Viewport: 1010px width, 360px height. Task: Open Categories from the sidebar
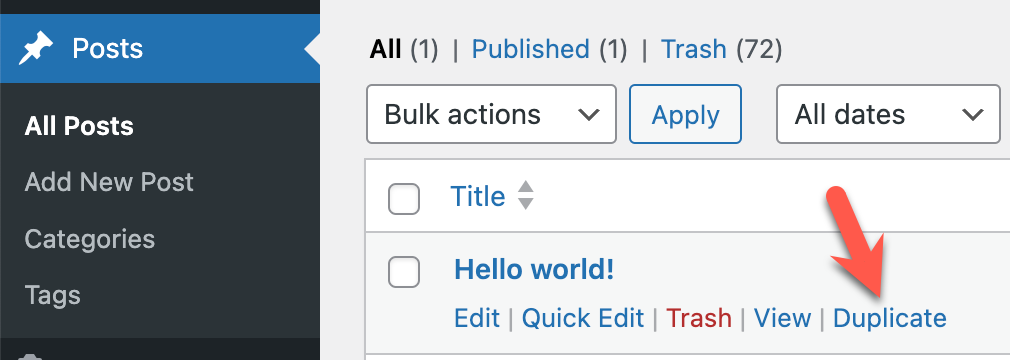tap(90, 239)
